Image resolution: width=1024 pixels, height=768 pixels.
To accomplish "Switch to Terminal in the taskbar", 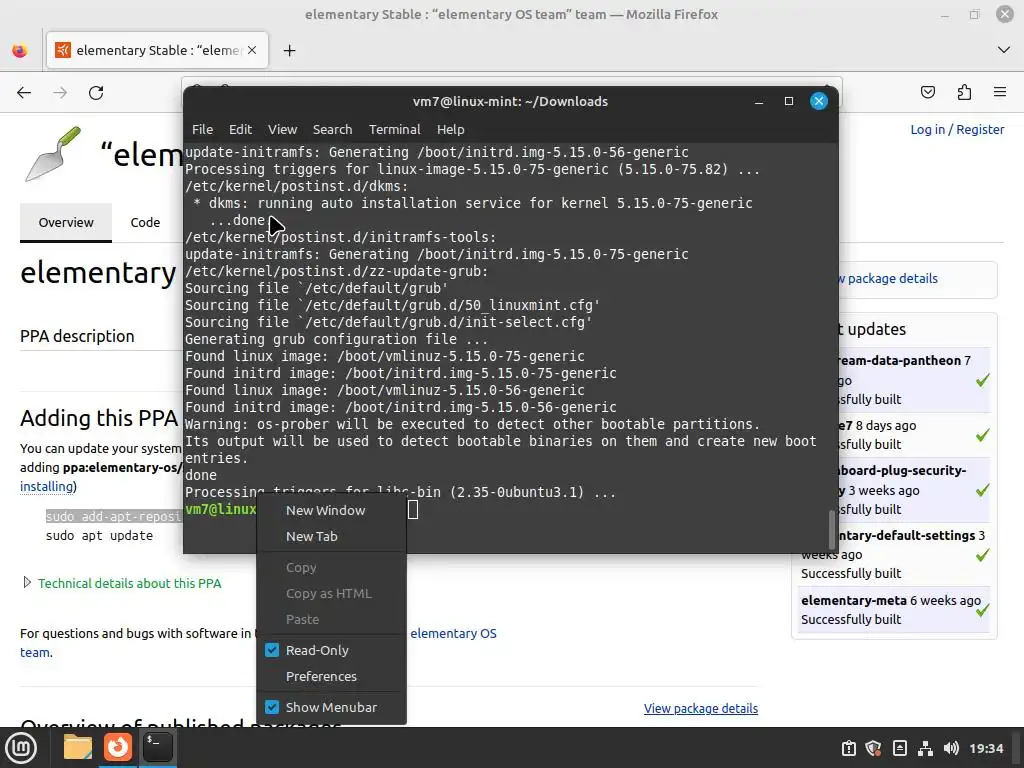I will (157, 747).
